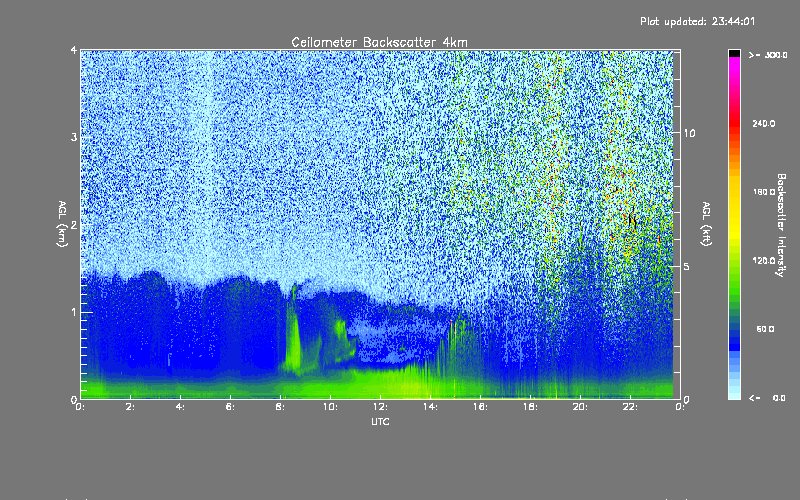Select the "AGL (kft)" axis label
800x500 pixels.
(707, 223)
